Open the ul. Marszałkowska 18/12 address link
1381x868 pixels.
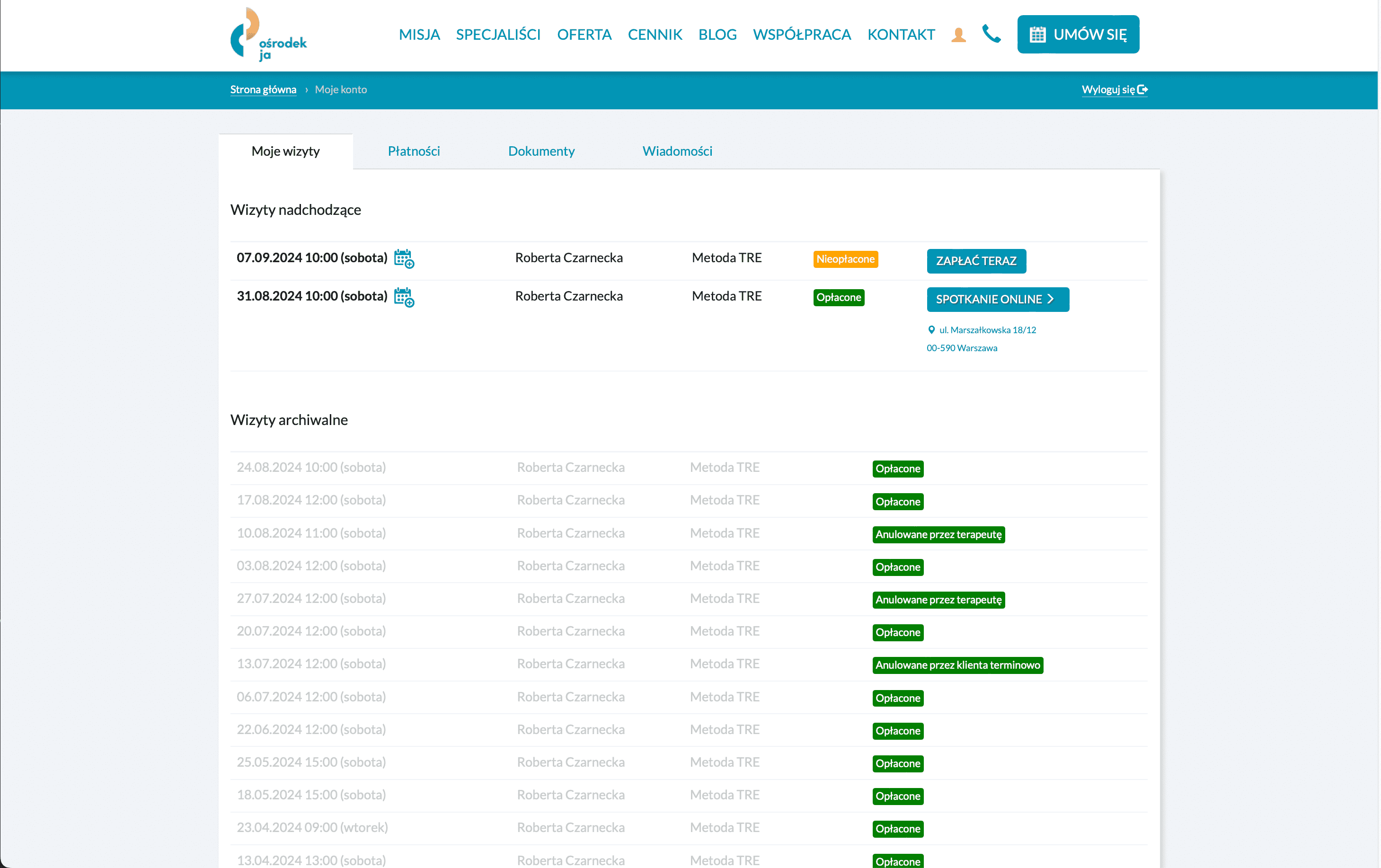click(987, 330)
